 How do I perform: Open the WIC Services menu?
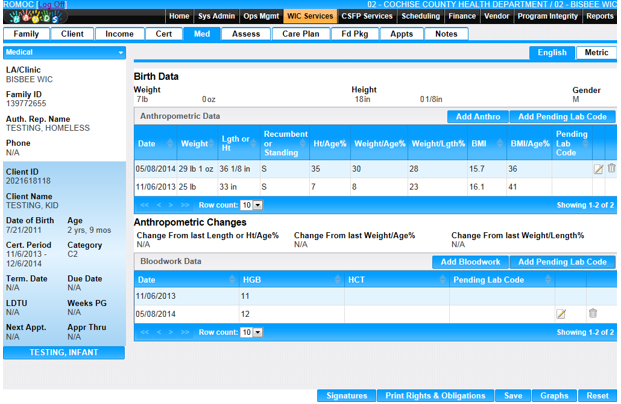point(310,16)
